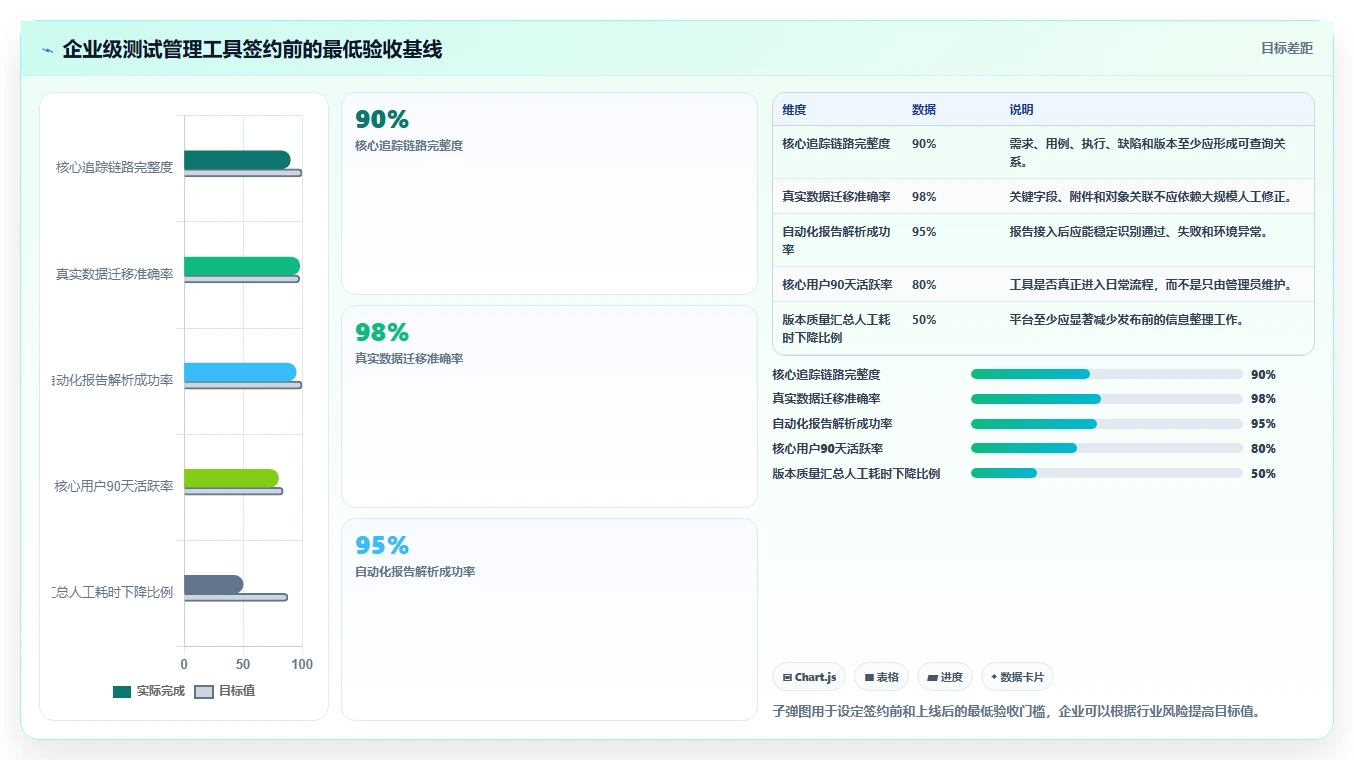1354x760 pixels.
Task: Select the blue 自动化报告解析成功率 chart bar
Action: [x=240, y=372]
